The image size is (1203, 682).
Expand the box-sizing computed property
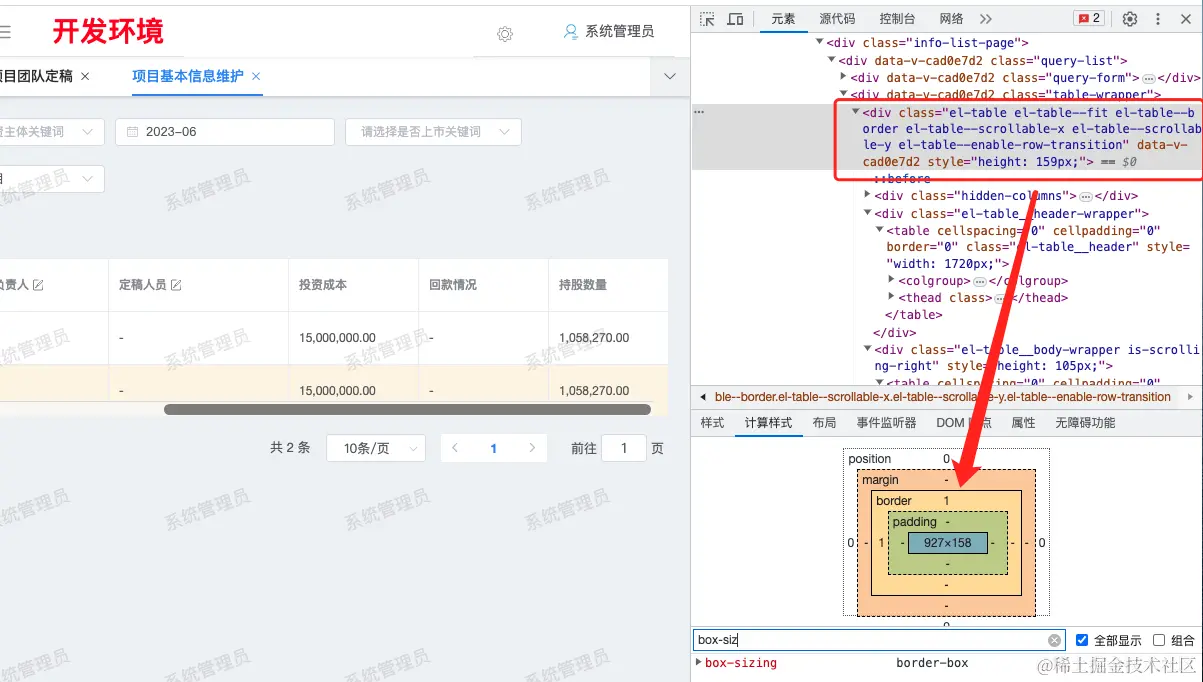coord(698,663)
